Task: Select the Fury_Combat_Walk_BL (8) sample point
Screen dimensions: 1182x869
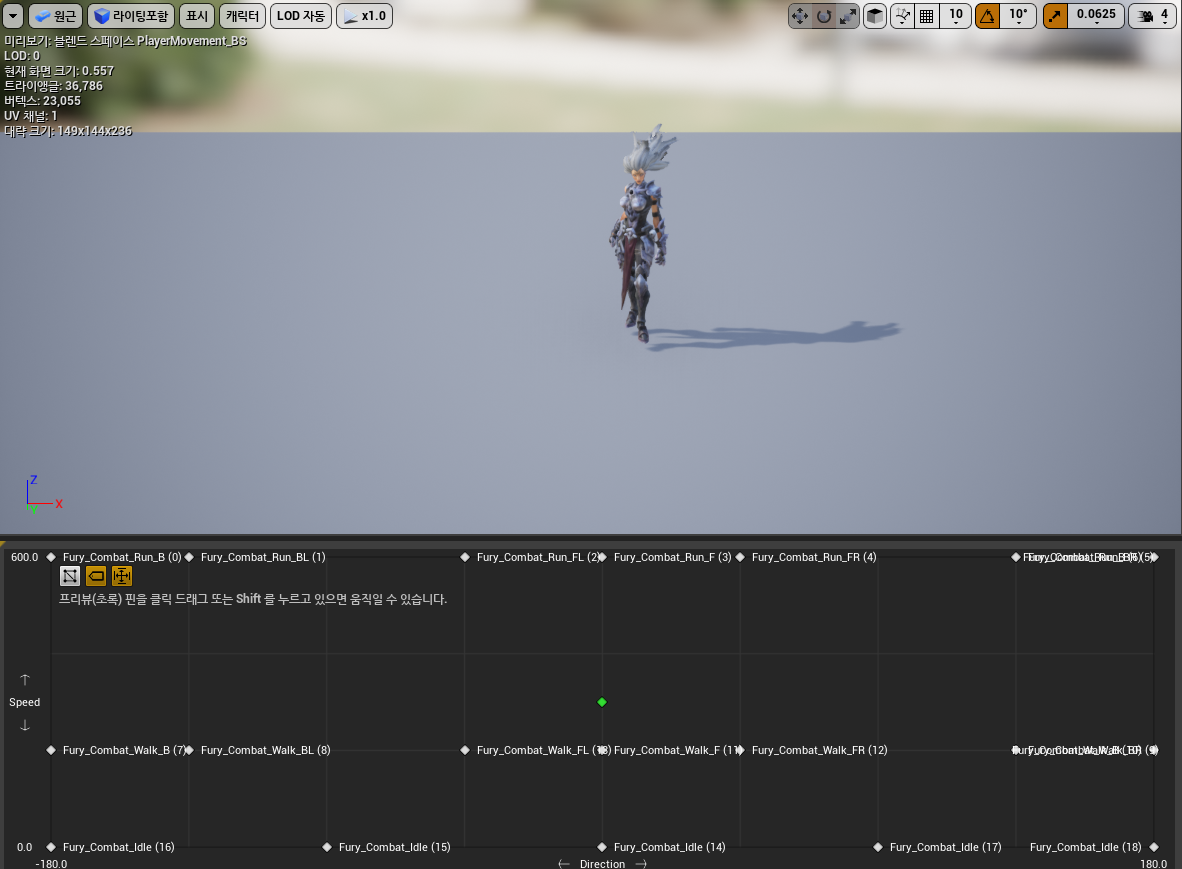Action: click(189, 750)
